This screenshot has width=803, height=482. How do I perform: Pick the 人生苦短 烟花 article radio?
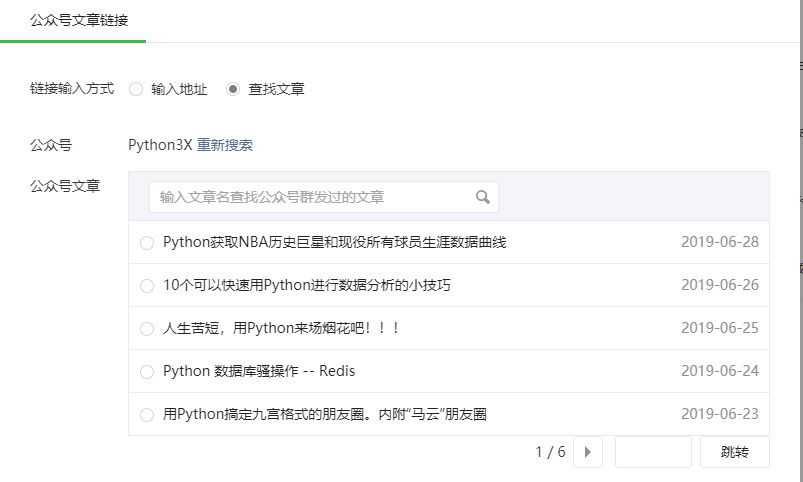[147, 329]
